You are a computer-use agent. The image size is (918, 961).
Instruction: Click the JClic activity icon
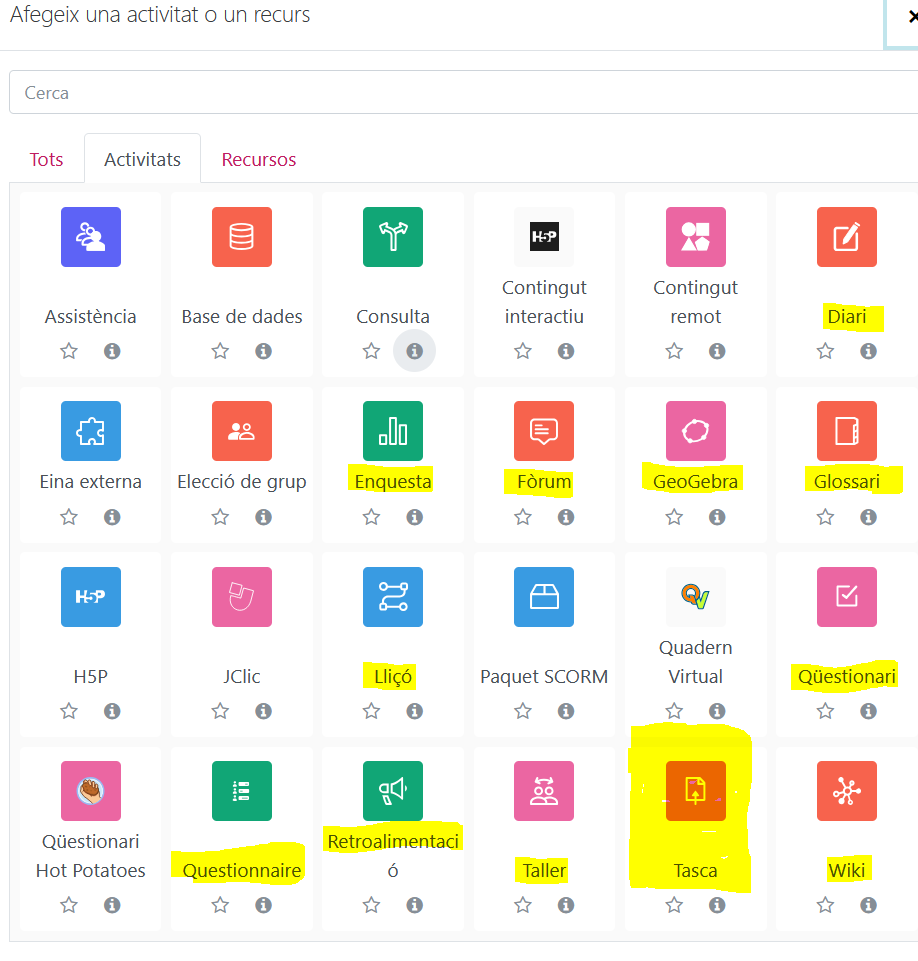pyautogui.click(x=242, y=597)
